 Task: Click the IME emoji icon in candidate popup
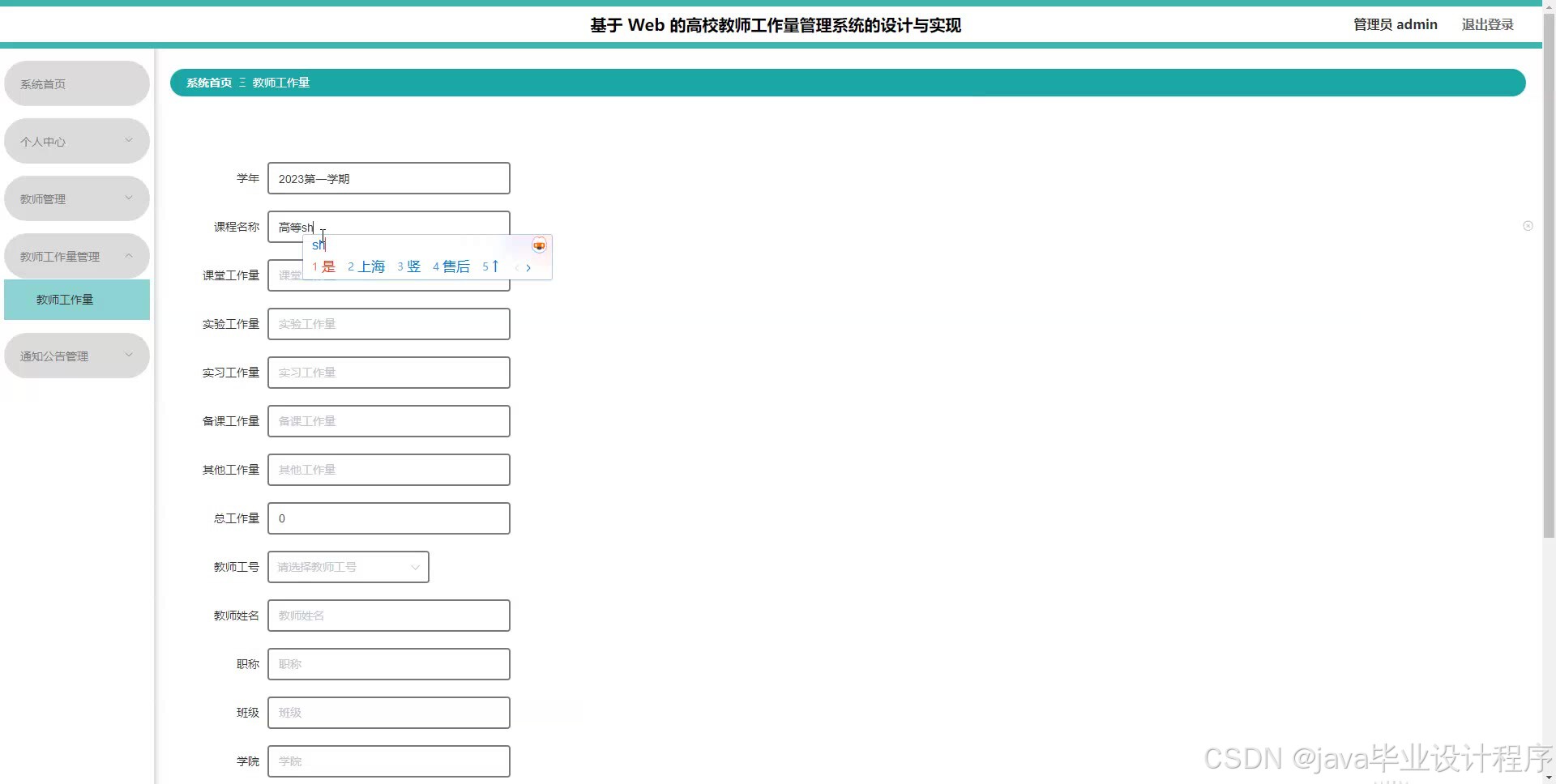point(539,245)
